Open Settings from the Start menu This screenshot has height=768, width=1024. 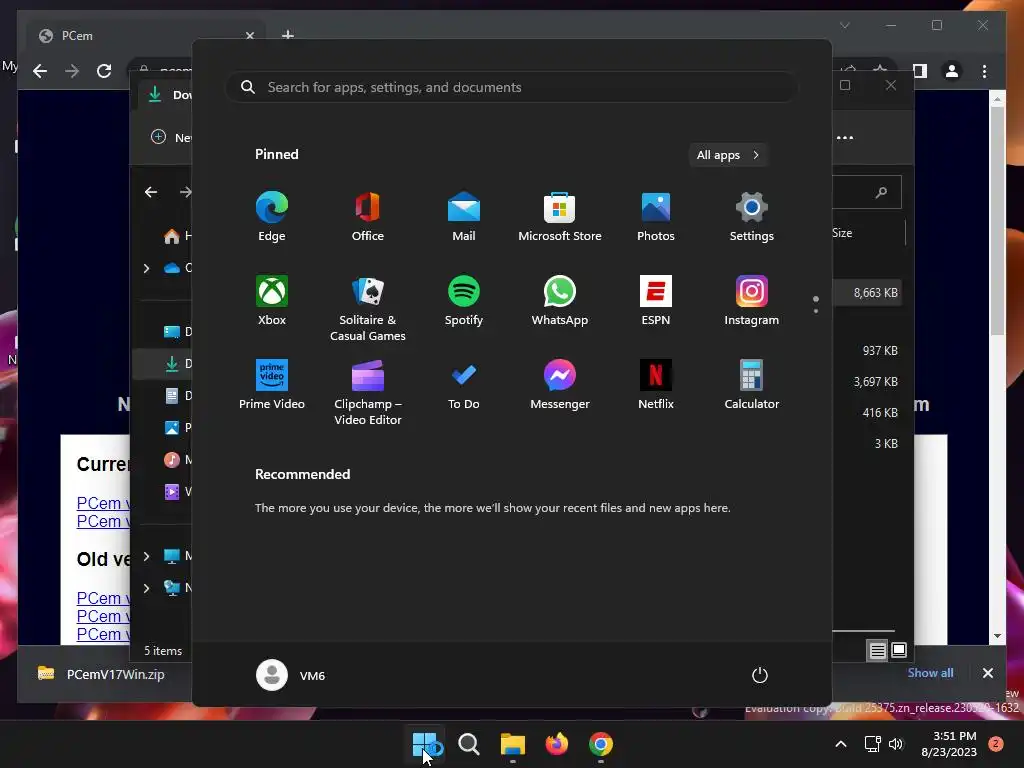(x=752, y=216)
